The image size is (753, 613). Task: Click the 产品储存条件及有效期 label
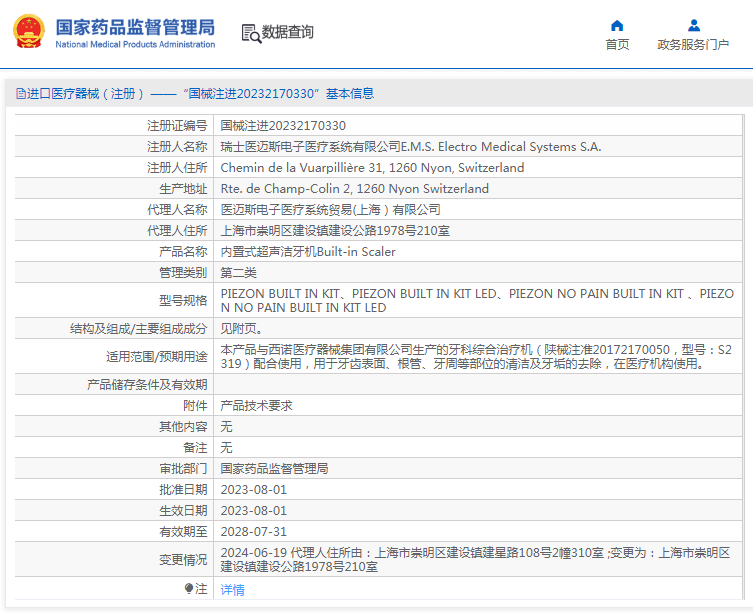tap(147, 385)
